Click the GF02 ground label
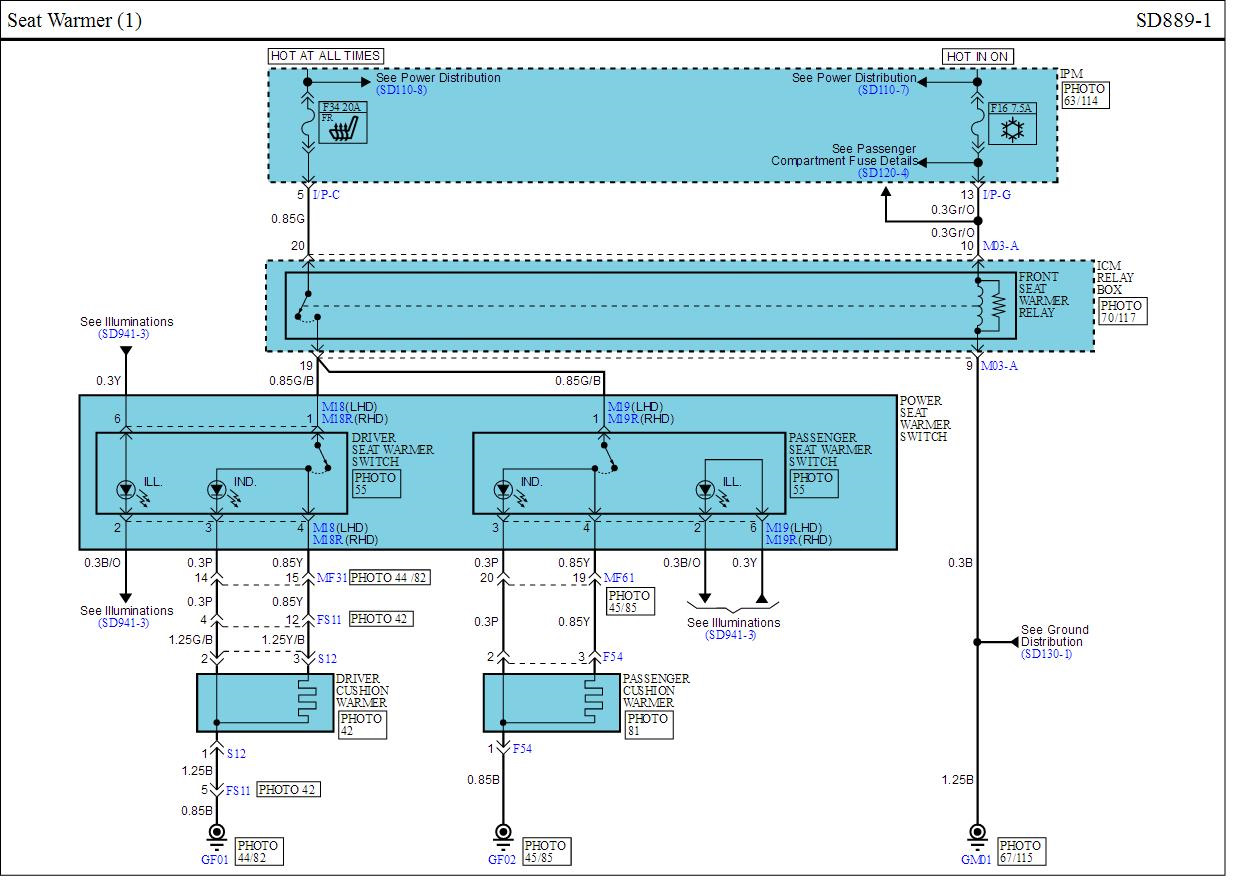The height and width of the screenshot is (883, 1238). click(x=502, y=859)
